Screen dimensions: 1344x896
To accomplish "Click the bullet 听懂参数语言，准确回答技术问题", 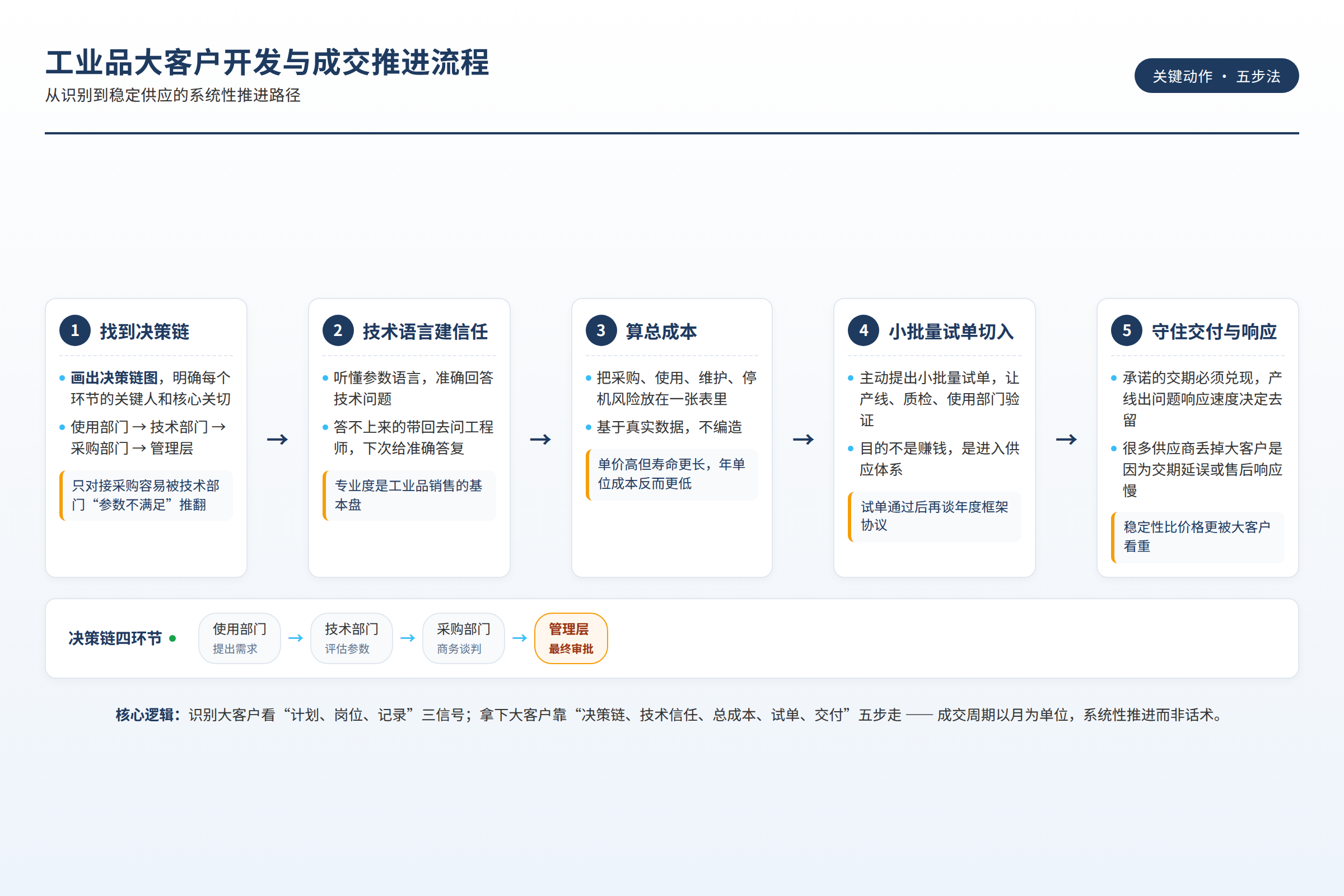I will tap(408, 389).
